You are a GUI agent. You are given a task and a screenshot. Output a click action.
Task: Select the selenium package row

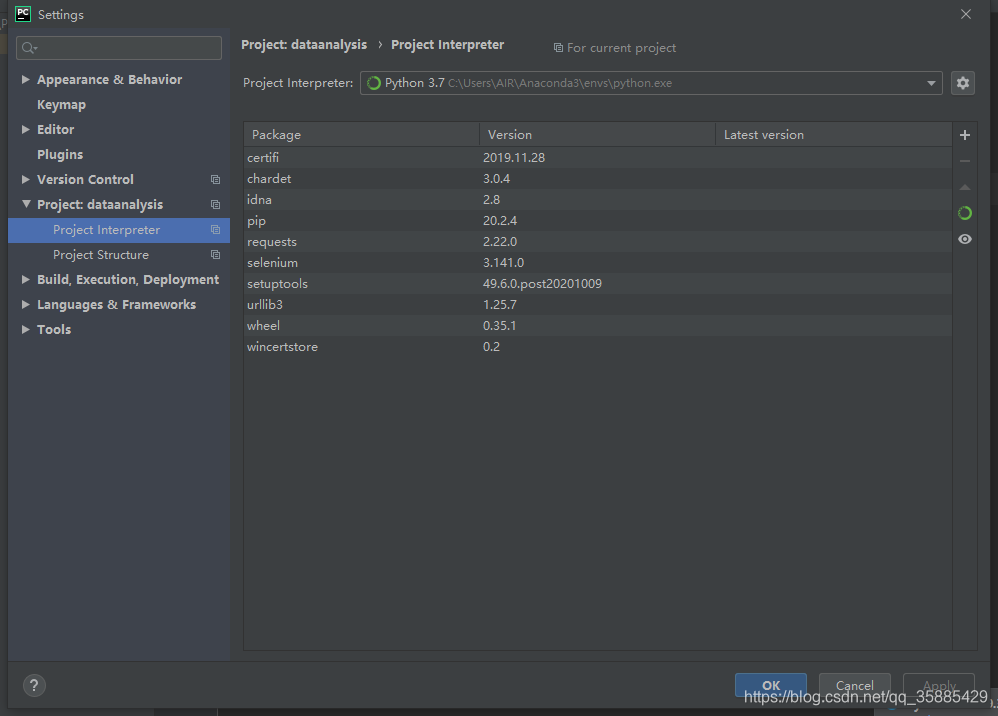point(598,262)
